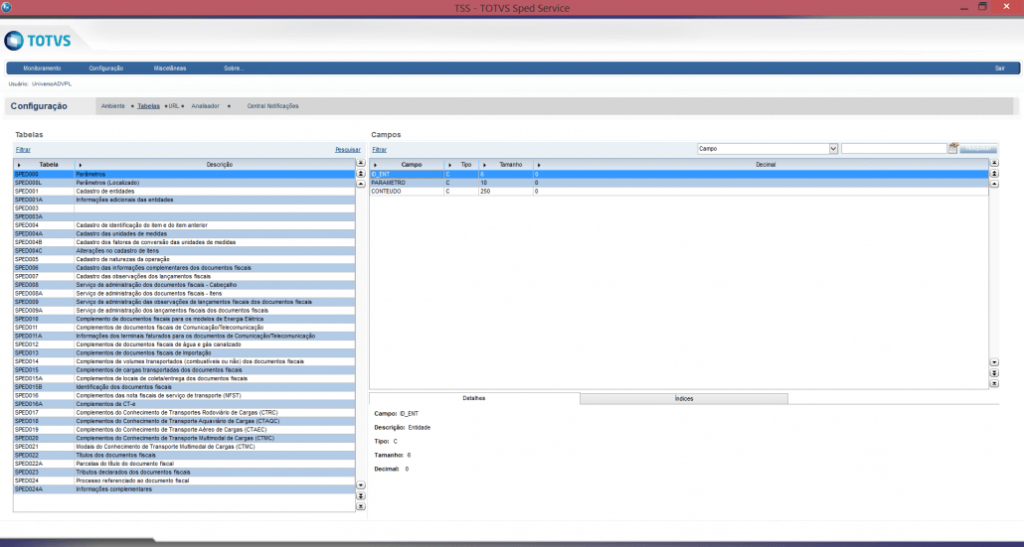Open the Monitoramento menu
Image resolution: width=1024 pixels, height=547 pixels.
(x=42, y=69)
